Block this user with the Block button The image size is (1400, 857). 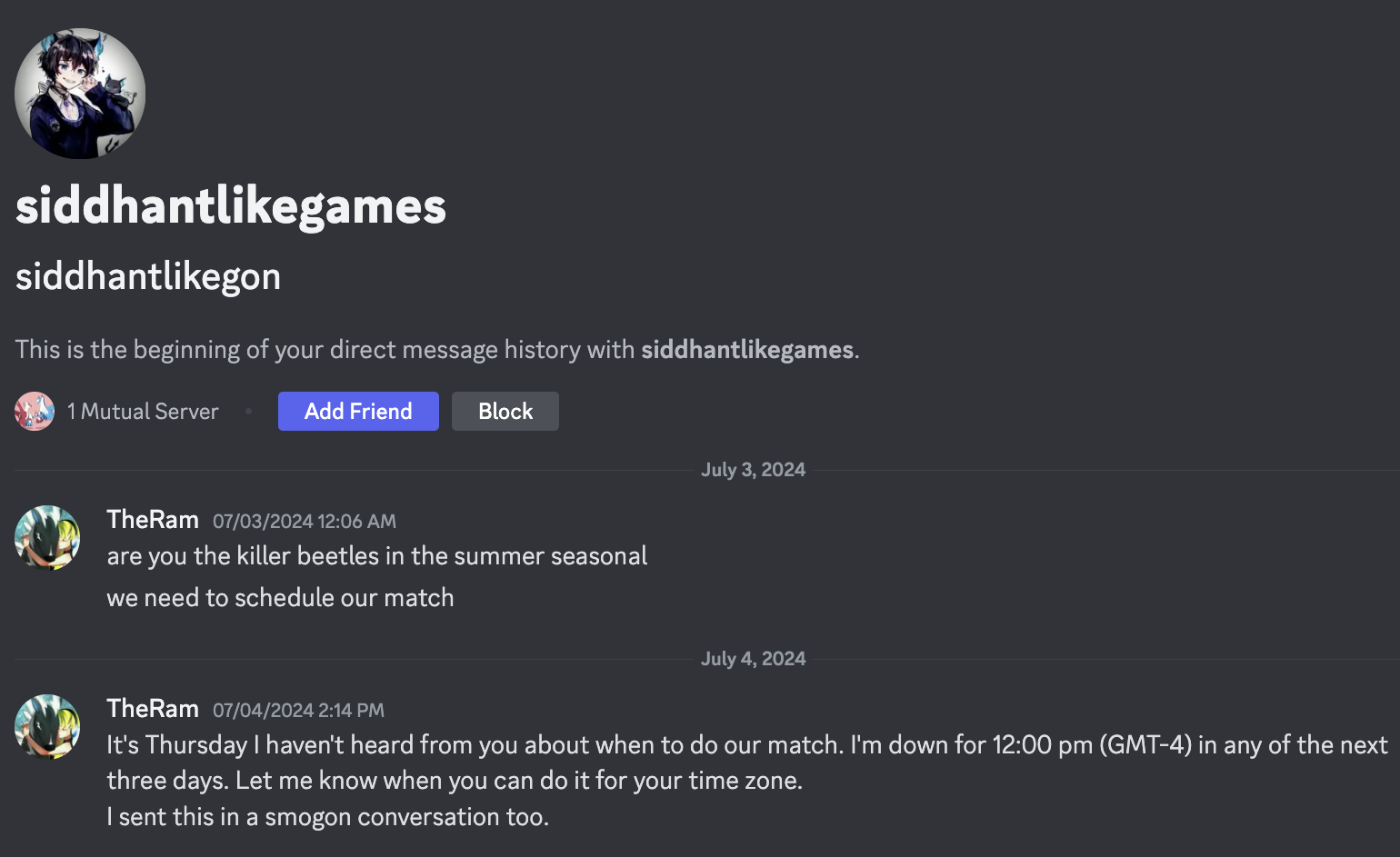pyautogui.click(x=505, y=412)
